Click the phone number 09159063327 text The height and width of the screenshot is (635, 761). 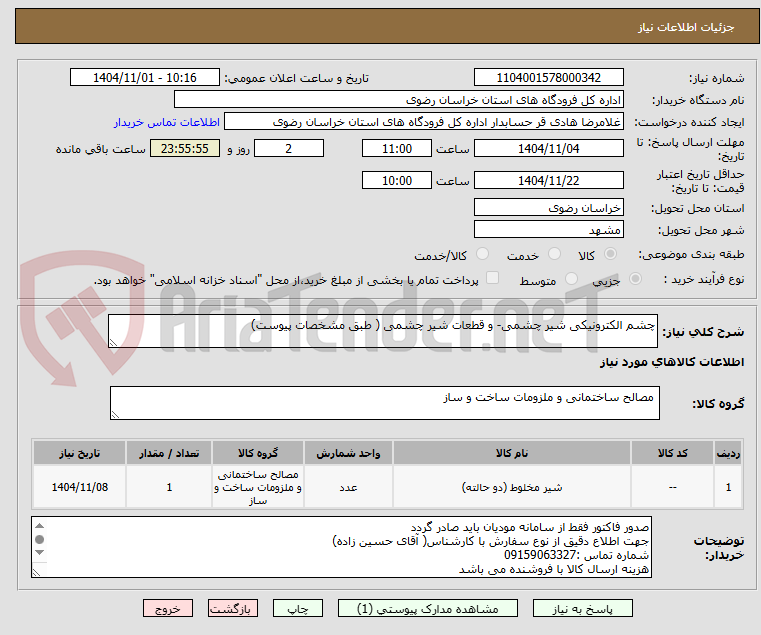(x=540, y=555)
